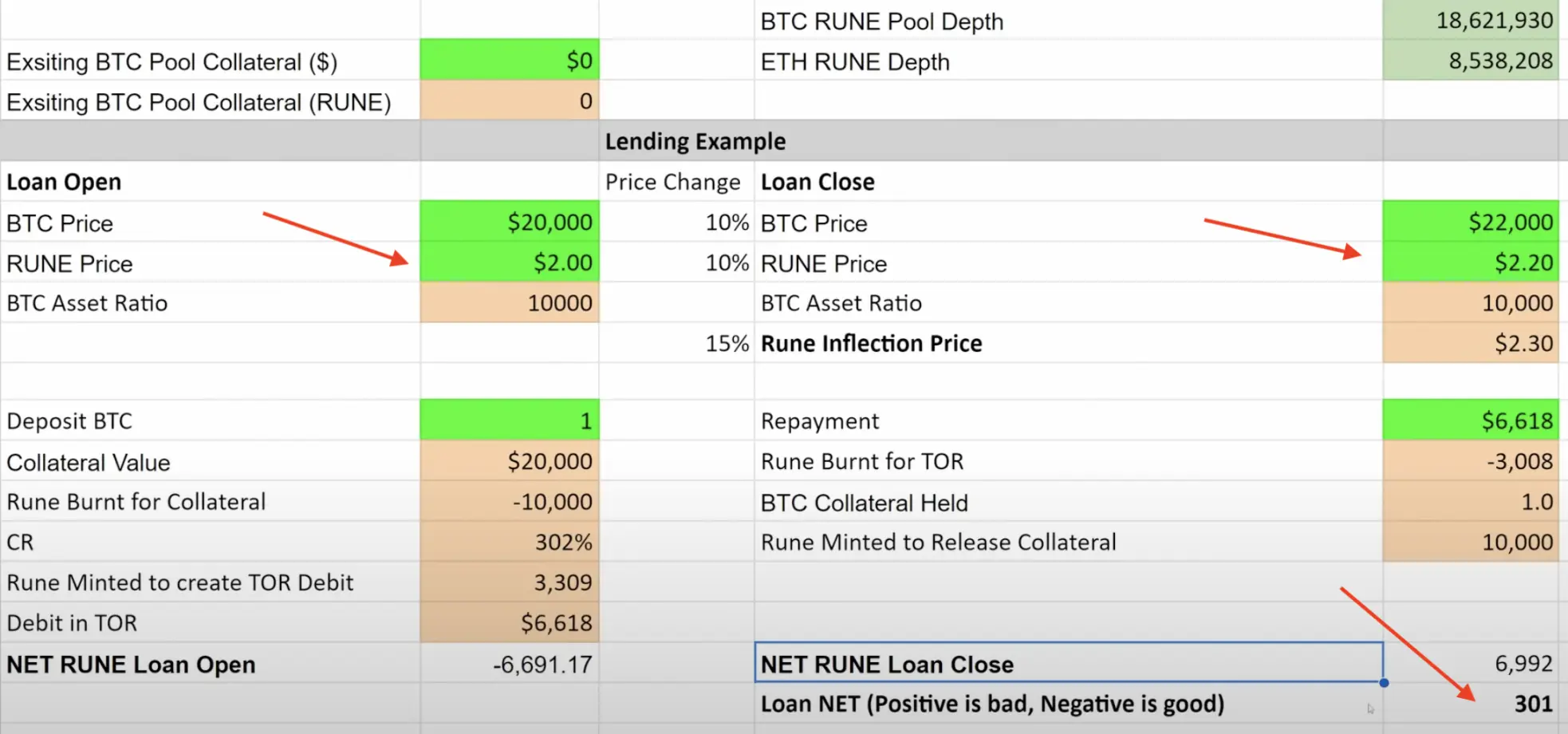
Task: Click the Exsiting BTC Pool Collateral ($) cell
Action: [x=510, y=61]
